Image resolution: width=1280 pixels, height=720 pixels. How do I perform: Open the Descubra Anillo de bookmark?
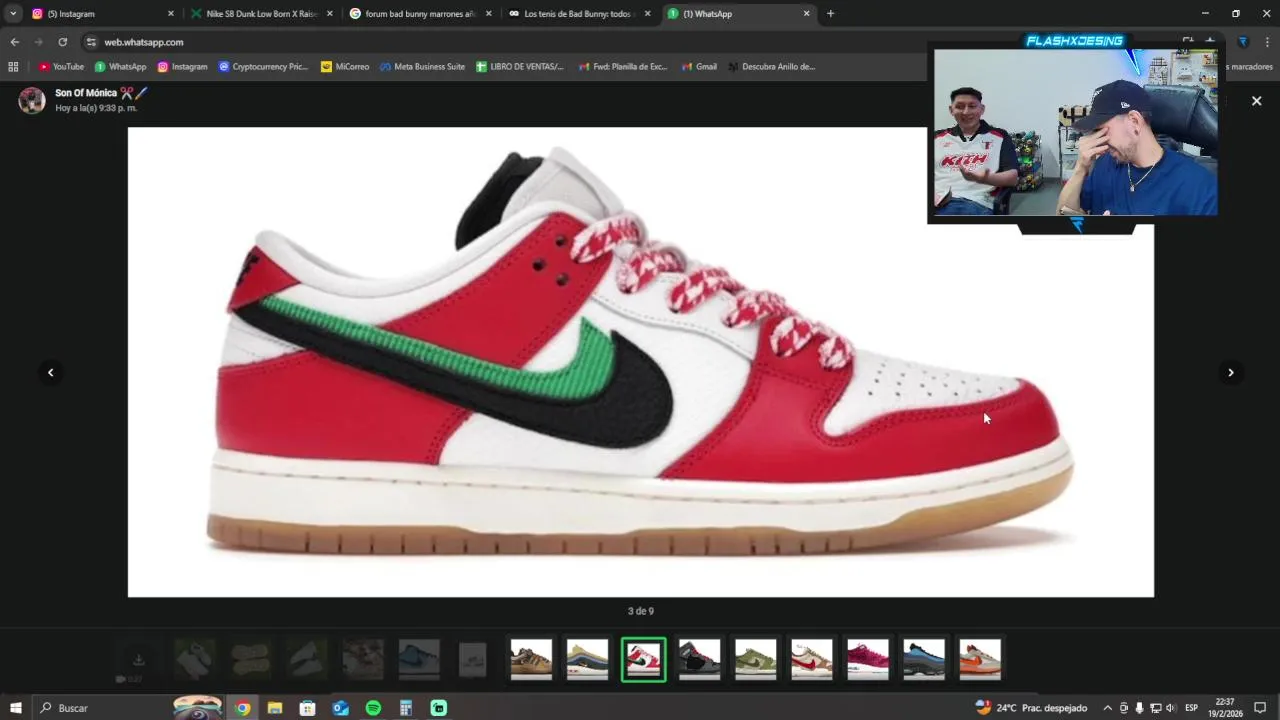pos(771,67)
